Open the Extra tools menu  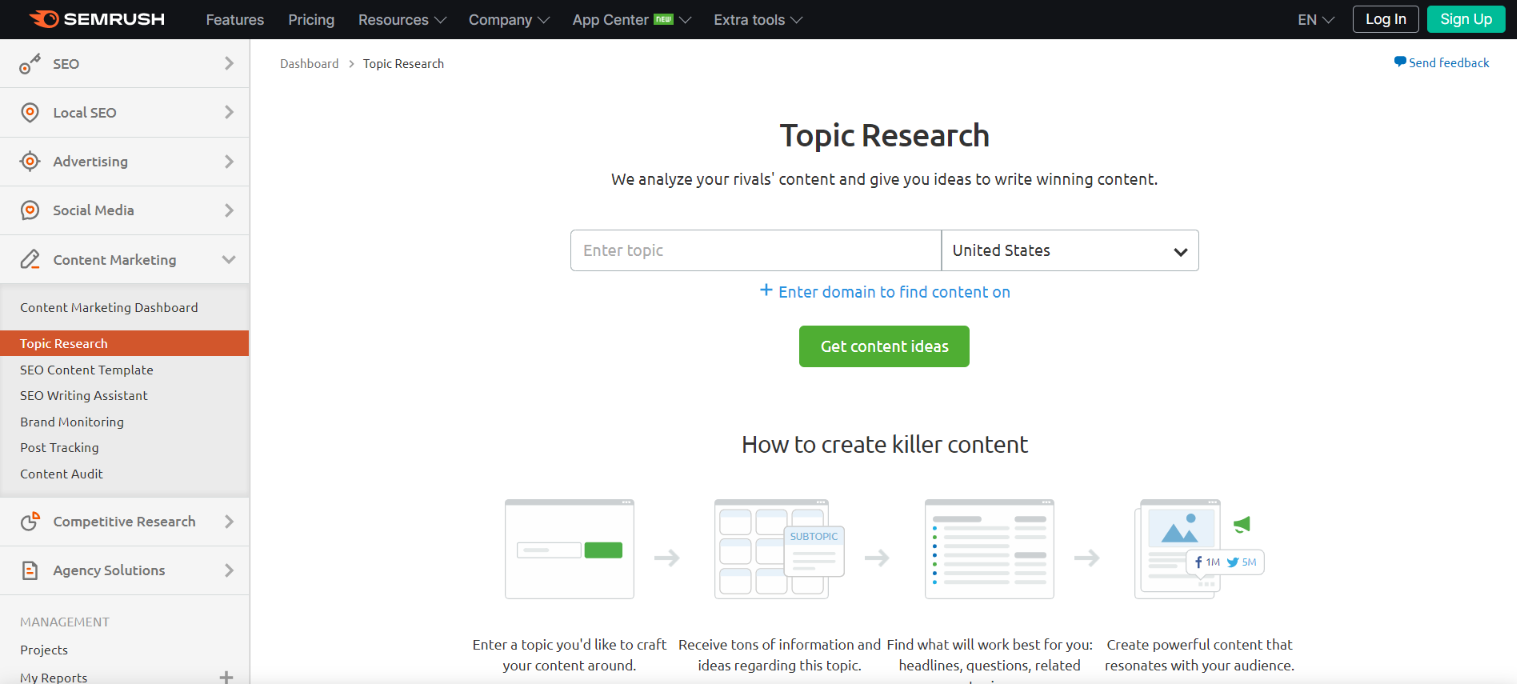coord(758,20)
